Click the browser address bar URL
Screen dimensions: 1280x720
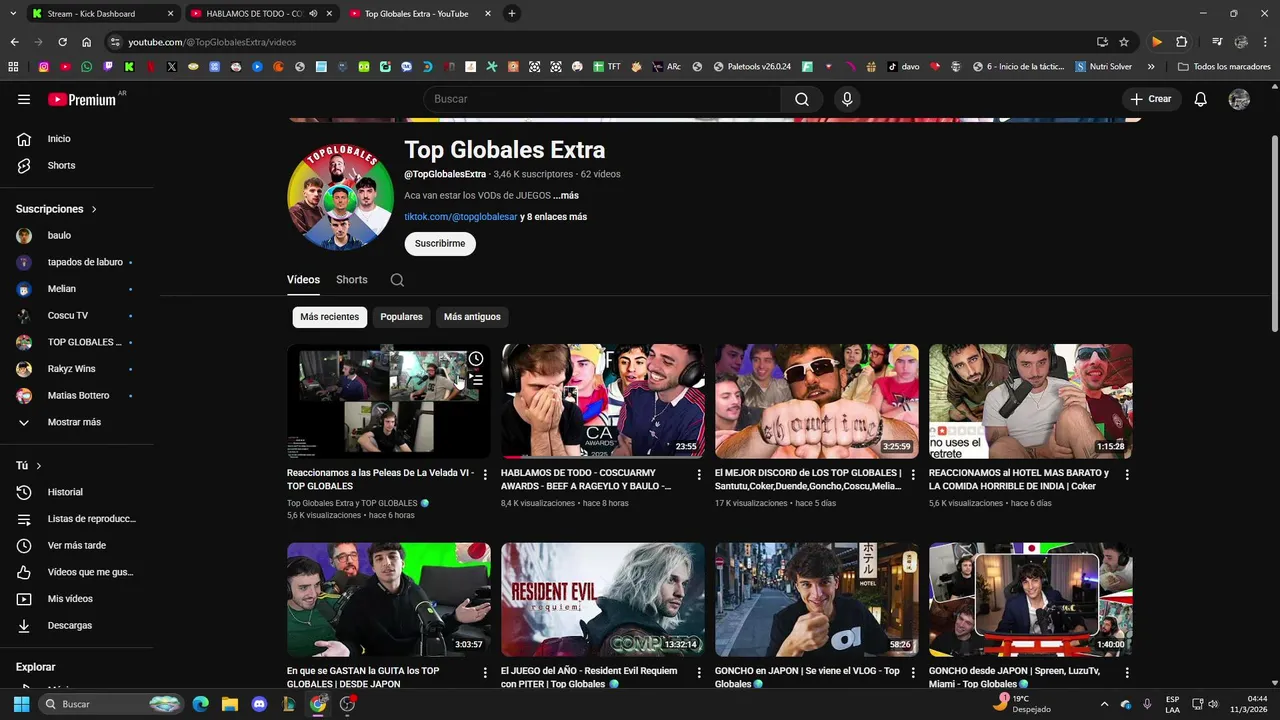tap(212, 42)
